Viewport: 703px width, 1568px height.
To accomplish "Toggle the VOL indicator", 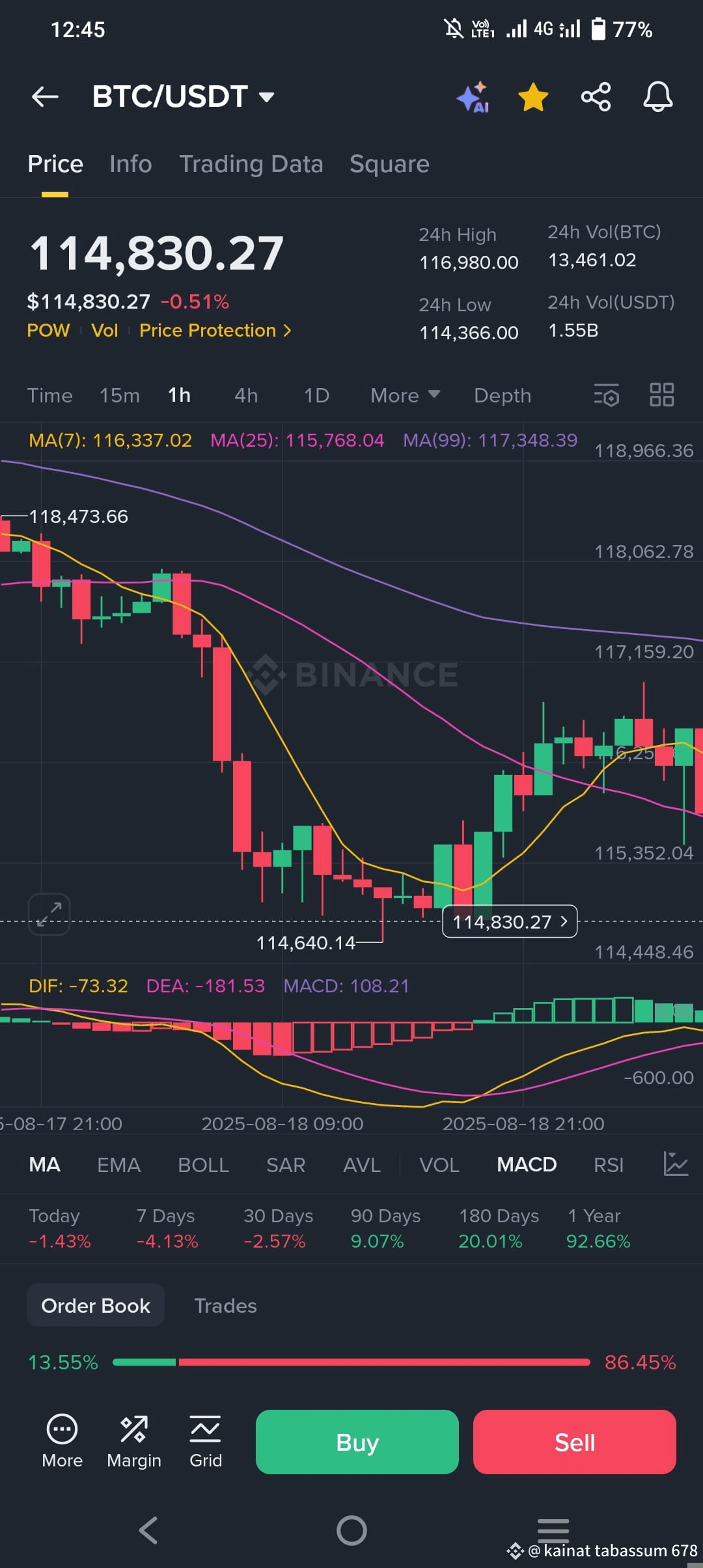I will pyautogui.click(x=439, y=1164).
